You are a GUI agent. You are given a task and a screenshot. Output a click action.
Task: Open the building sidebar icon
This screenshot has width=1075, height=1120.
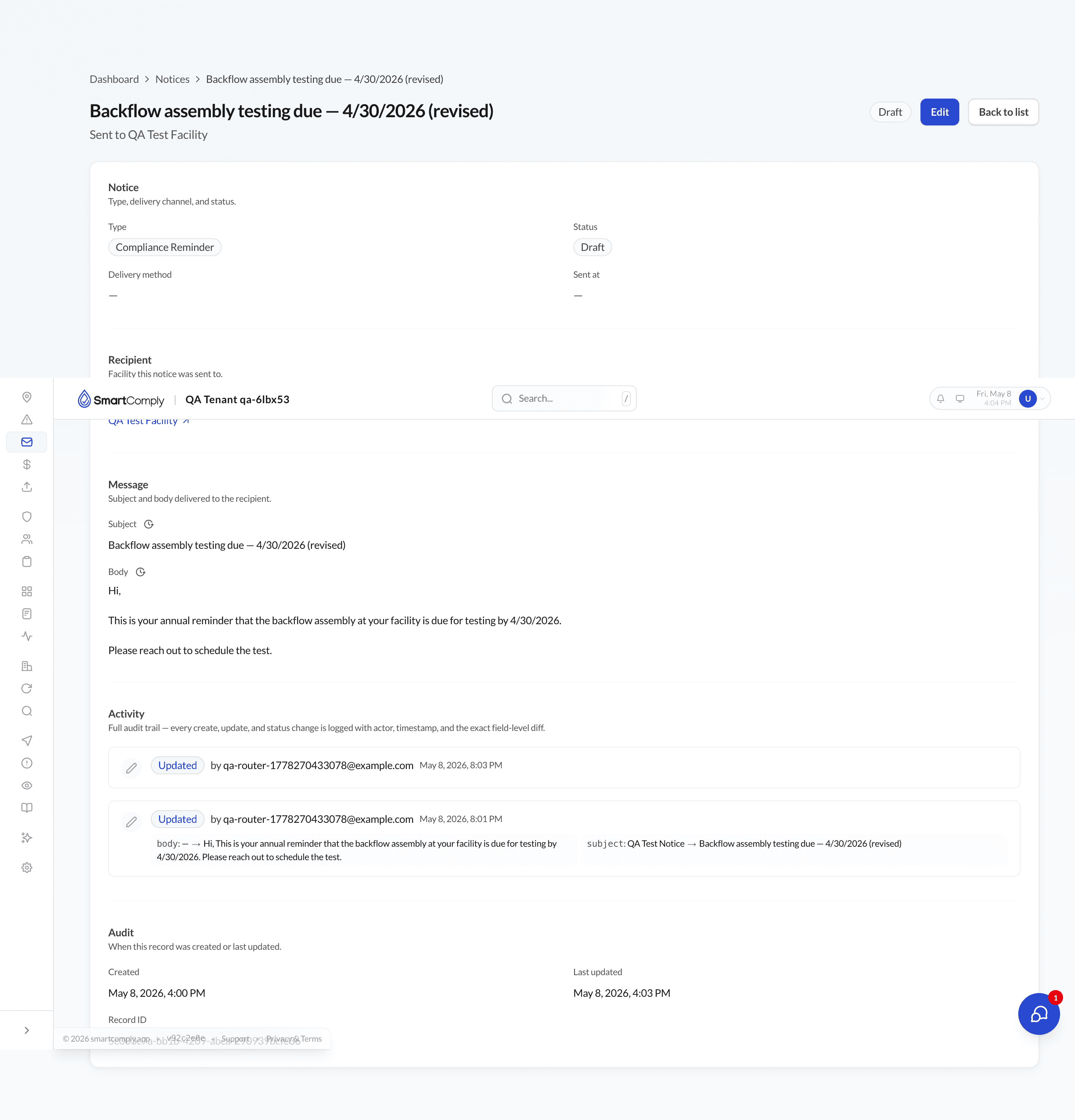27,666
